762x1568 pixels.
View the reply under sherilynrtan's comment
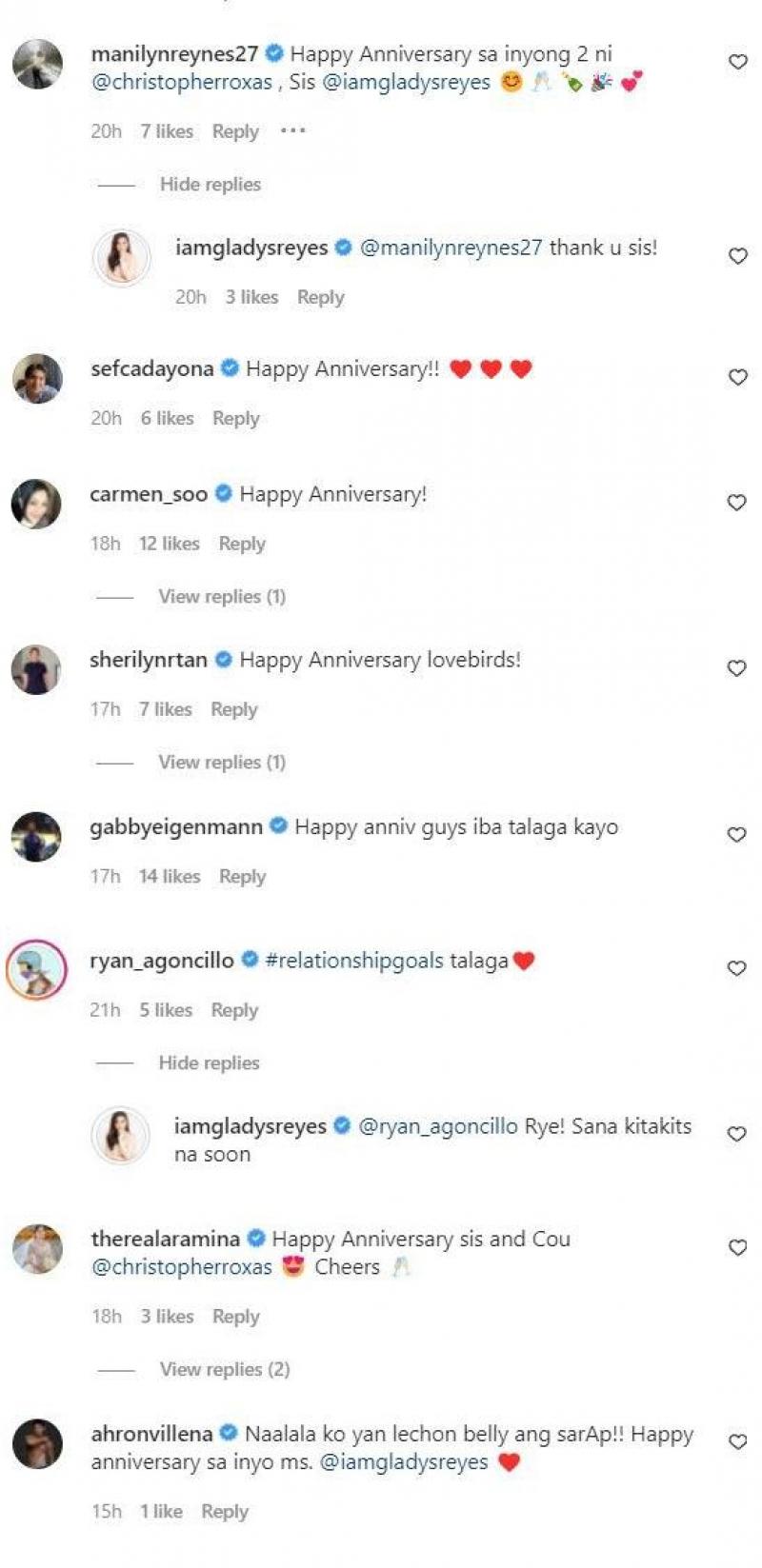(222, 763)
